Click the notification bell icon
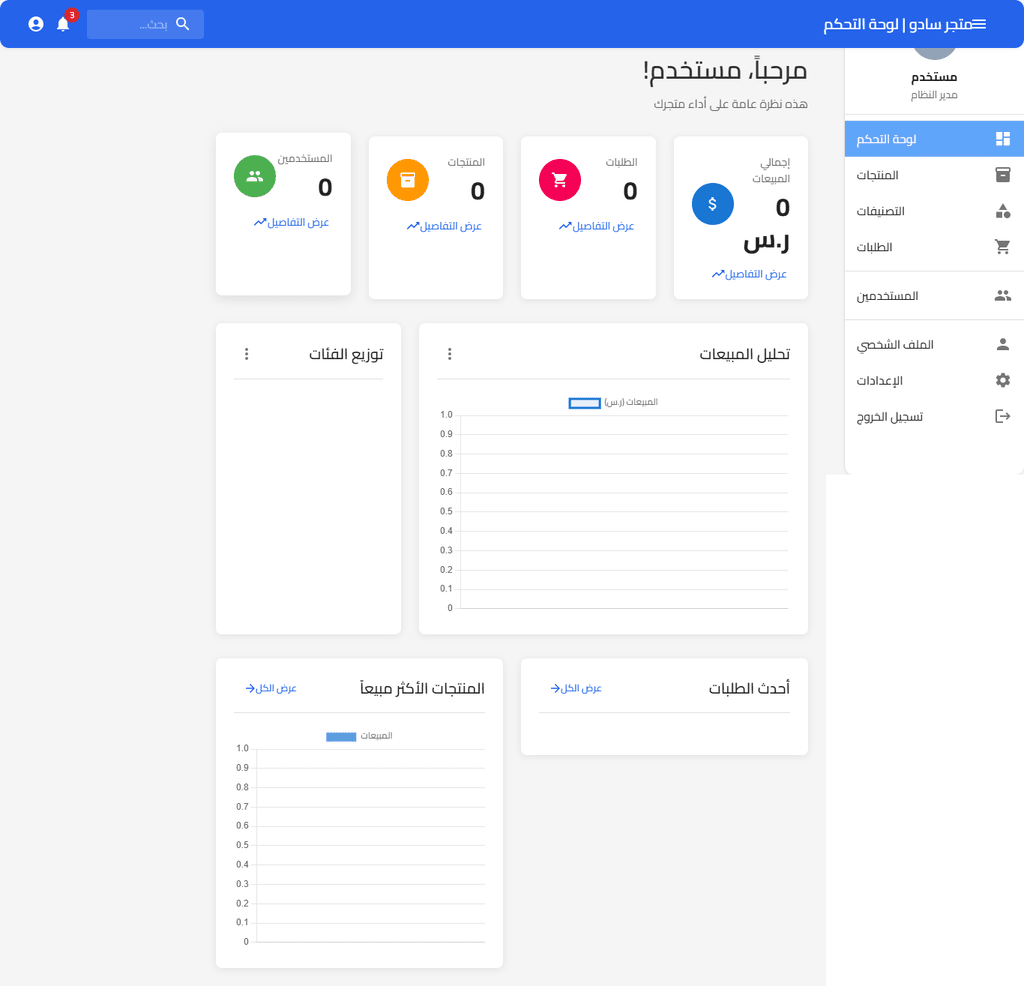Viewport: 1024px width, 986px height. pyautogui.click(x=63, y=24)
